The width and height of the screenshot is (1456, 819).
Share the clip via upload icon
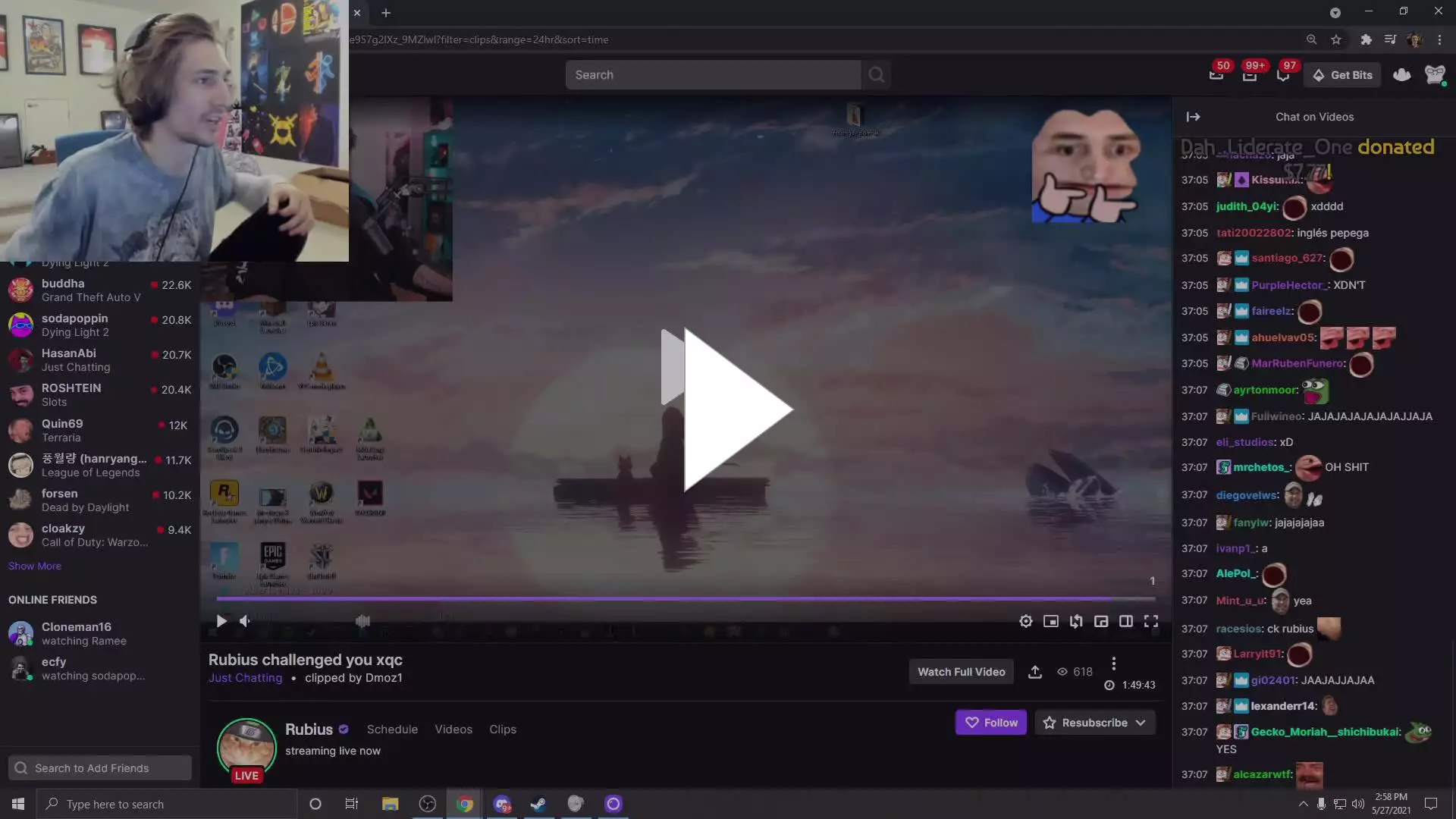tap(1034, 672)
